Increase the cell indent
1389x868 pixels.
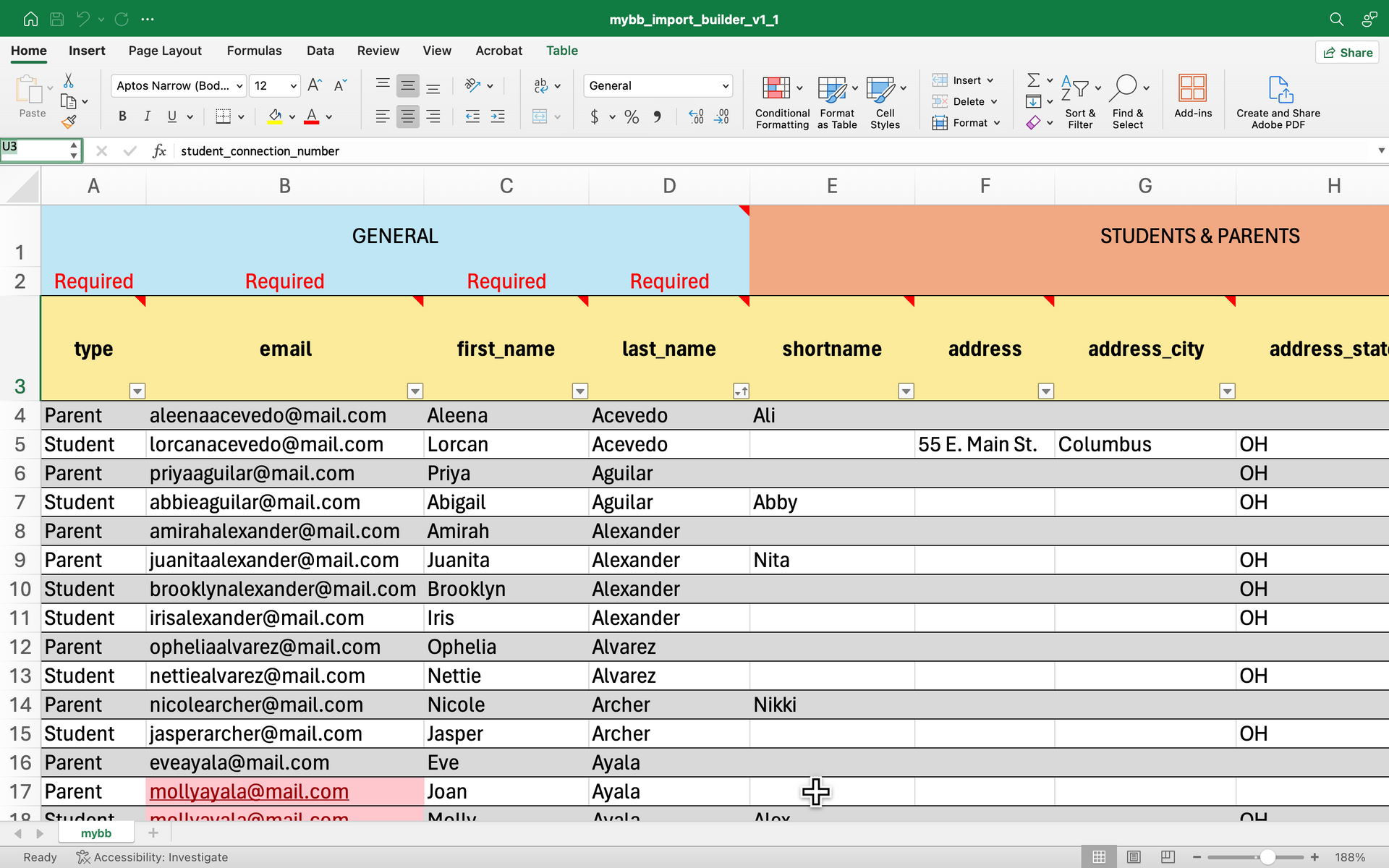coord(498,116)
